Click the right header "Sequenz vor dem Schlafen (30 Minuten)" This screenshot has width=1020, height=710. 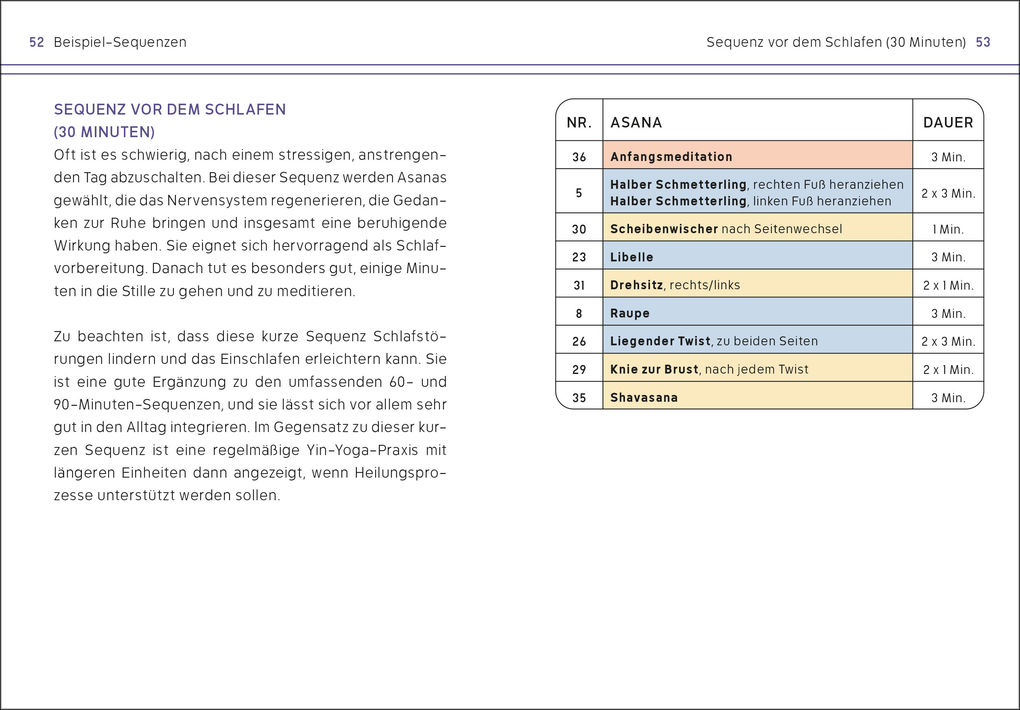835,42
